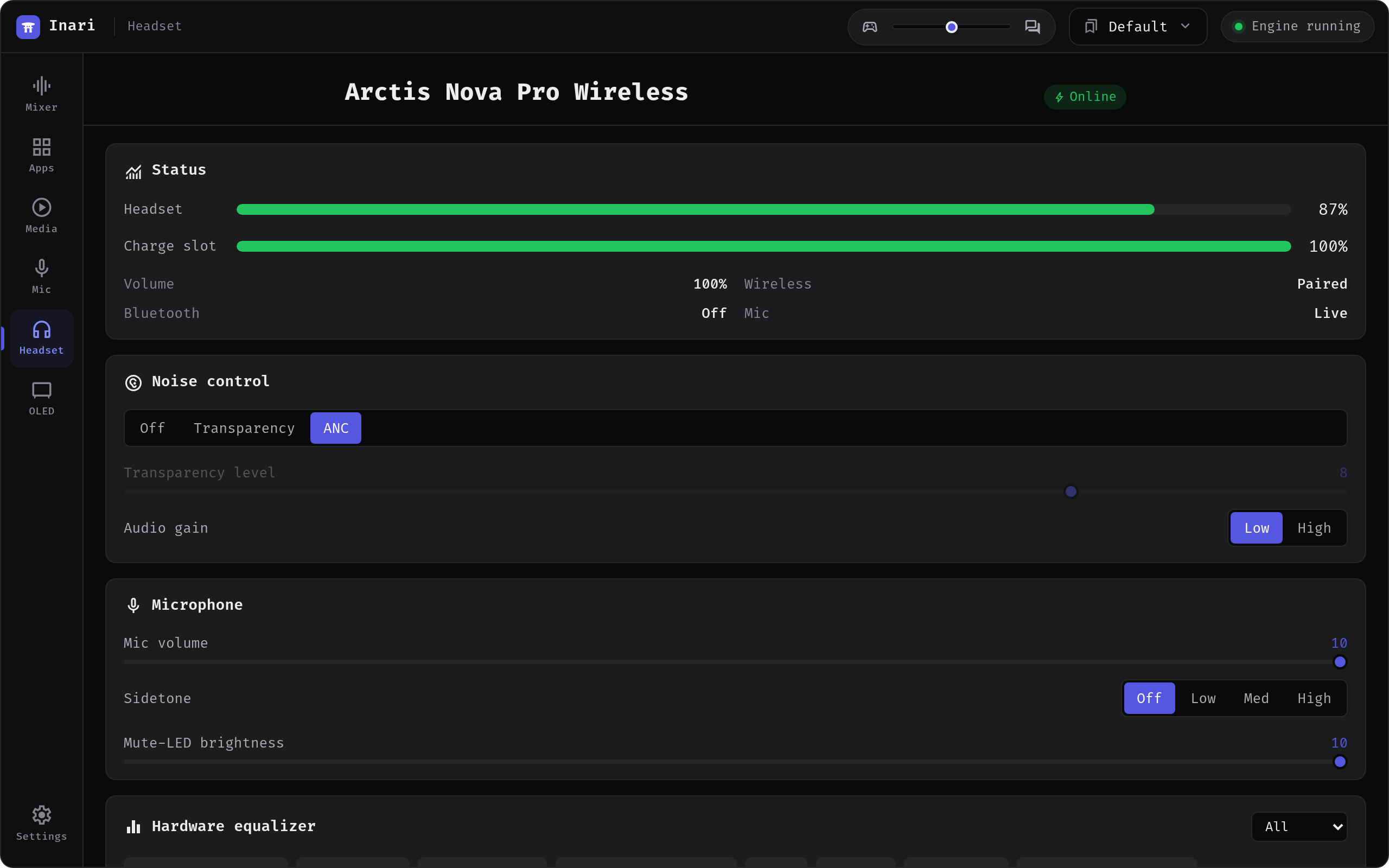The image size is (1389, 868).
Task: Select Headset in the sidebar
Action: tap(41, 338)
